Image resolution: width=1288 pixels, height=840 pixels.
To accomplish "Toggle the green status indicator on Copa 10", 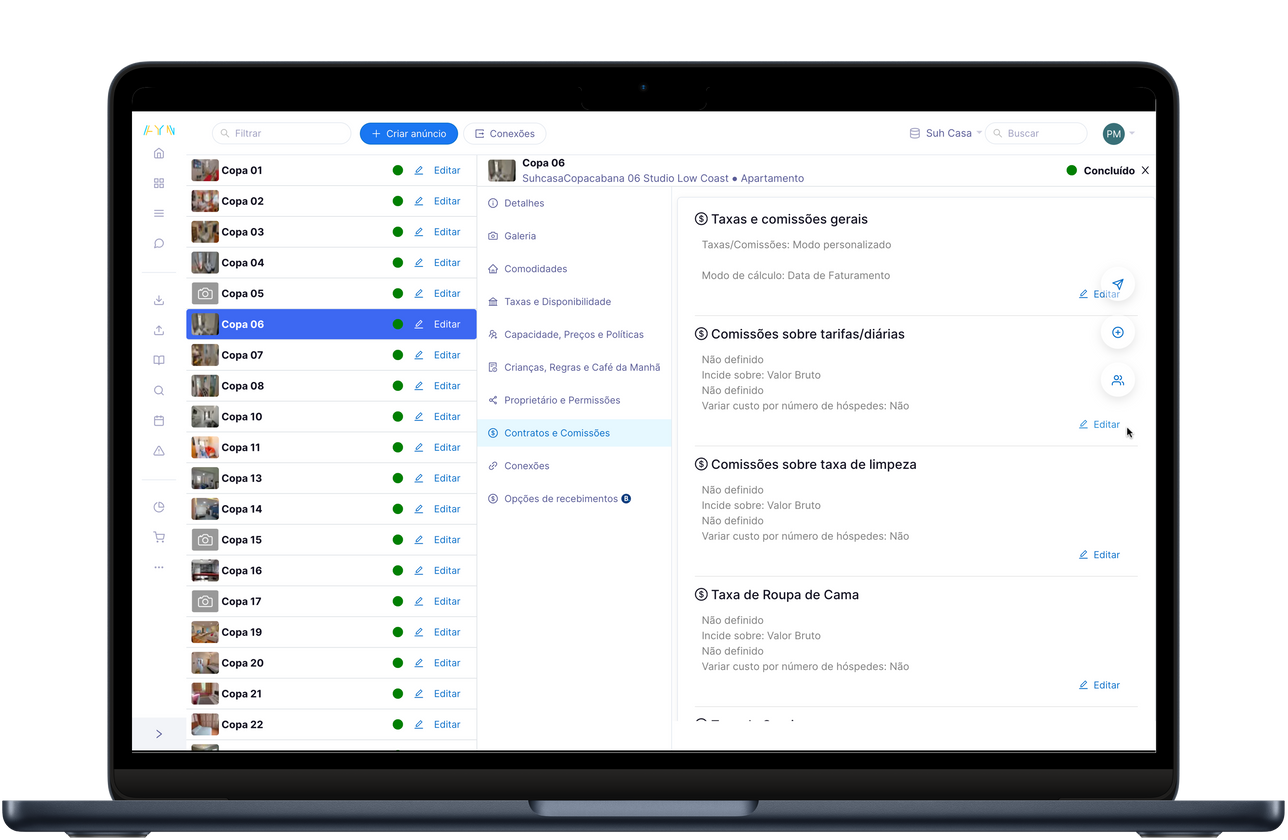I will pyautogui.click(x=398, y=417).
